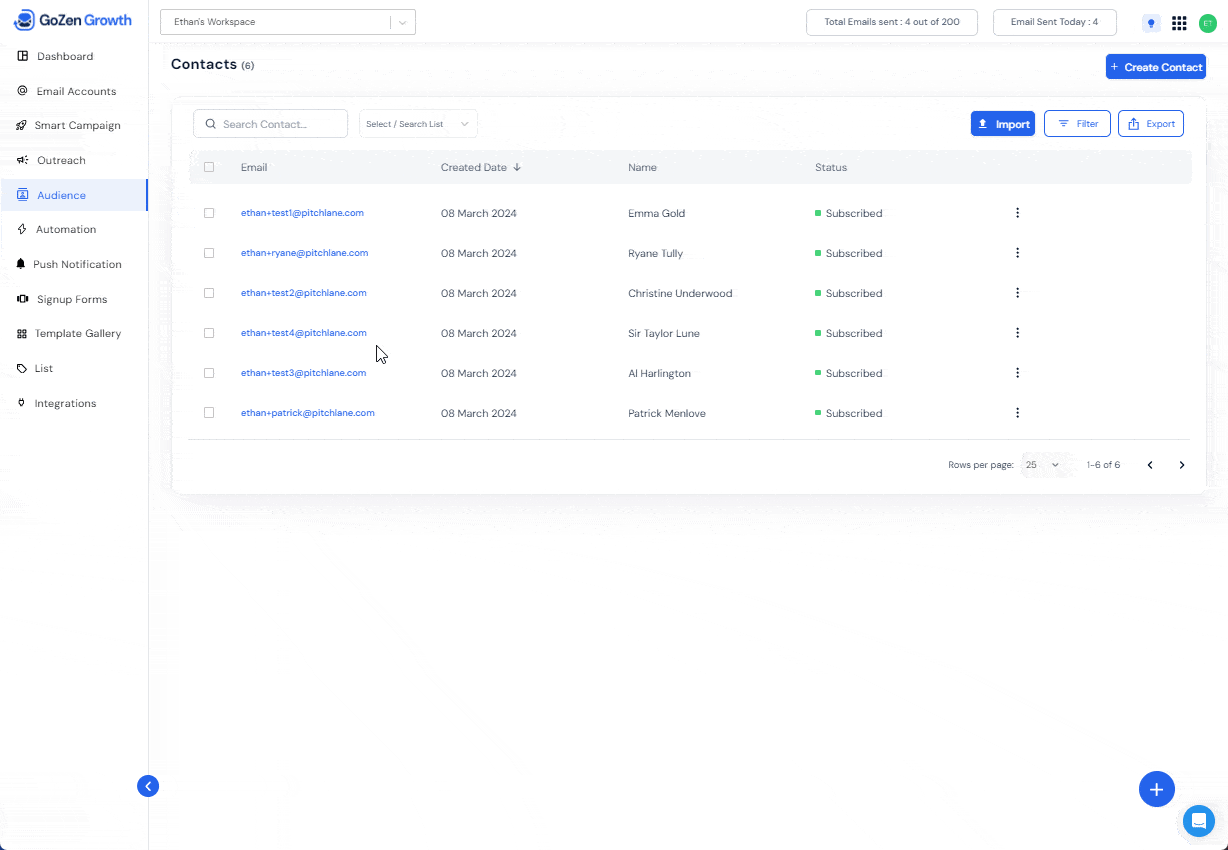Open actions menu for Christine Underwood

[x=1017, y=293]
